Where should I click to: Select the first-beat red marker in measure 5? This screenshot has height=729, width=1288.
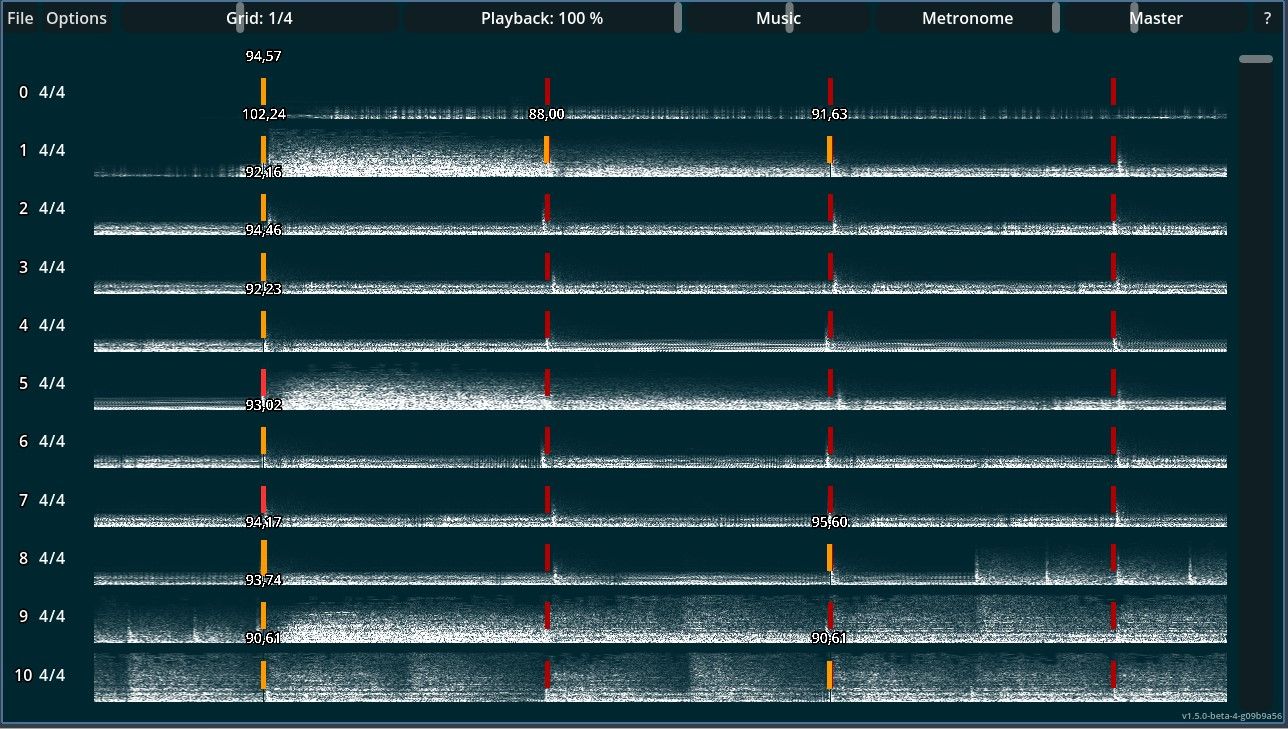[x=264, y=382]
